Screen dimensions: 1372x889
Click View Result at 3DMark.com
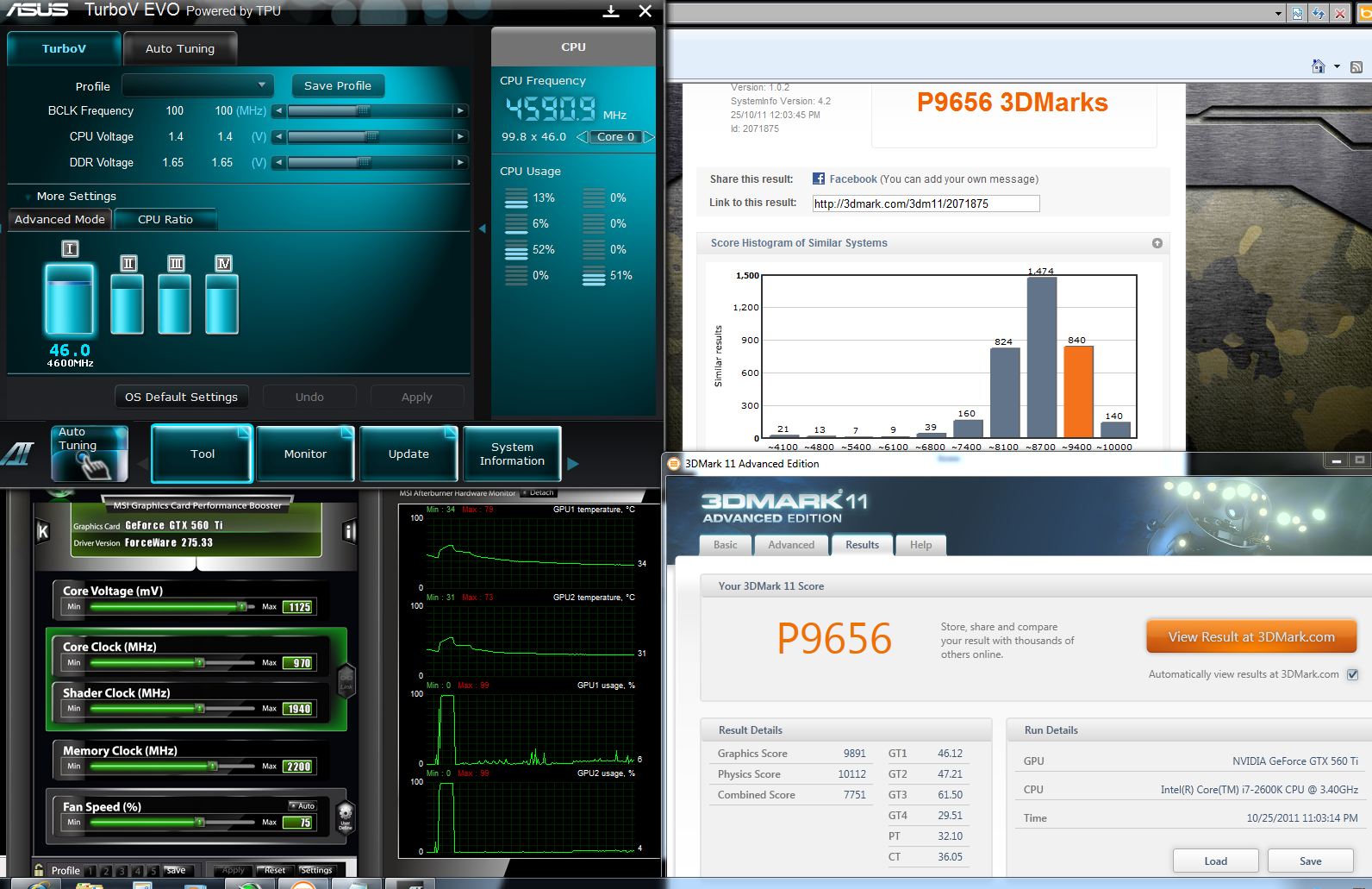coord(1251,637)
